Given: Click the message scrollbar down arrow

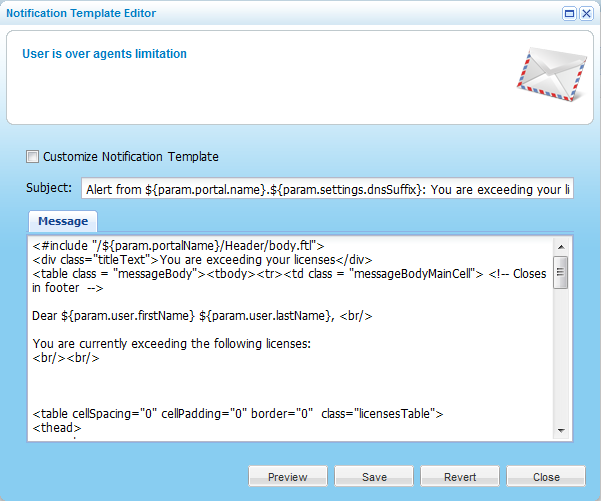Looking at the screenshot, I should point(561,430).
